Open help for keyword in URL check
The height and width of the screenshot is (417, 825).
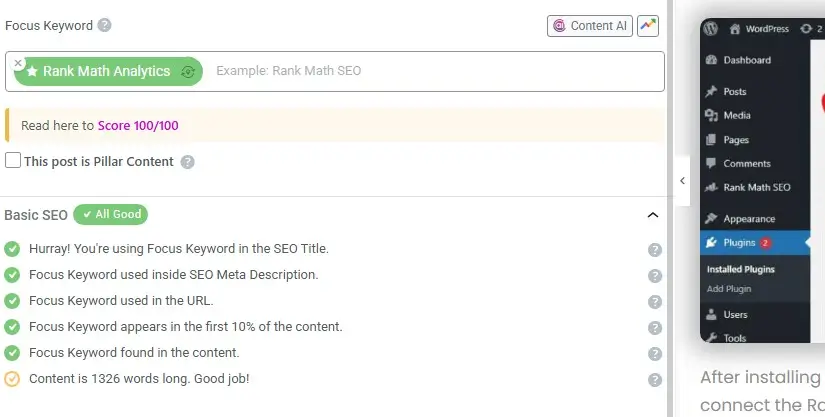pyautogui.click(x=655, y=302)
